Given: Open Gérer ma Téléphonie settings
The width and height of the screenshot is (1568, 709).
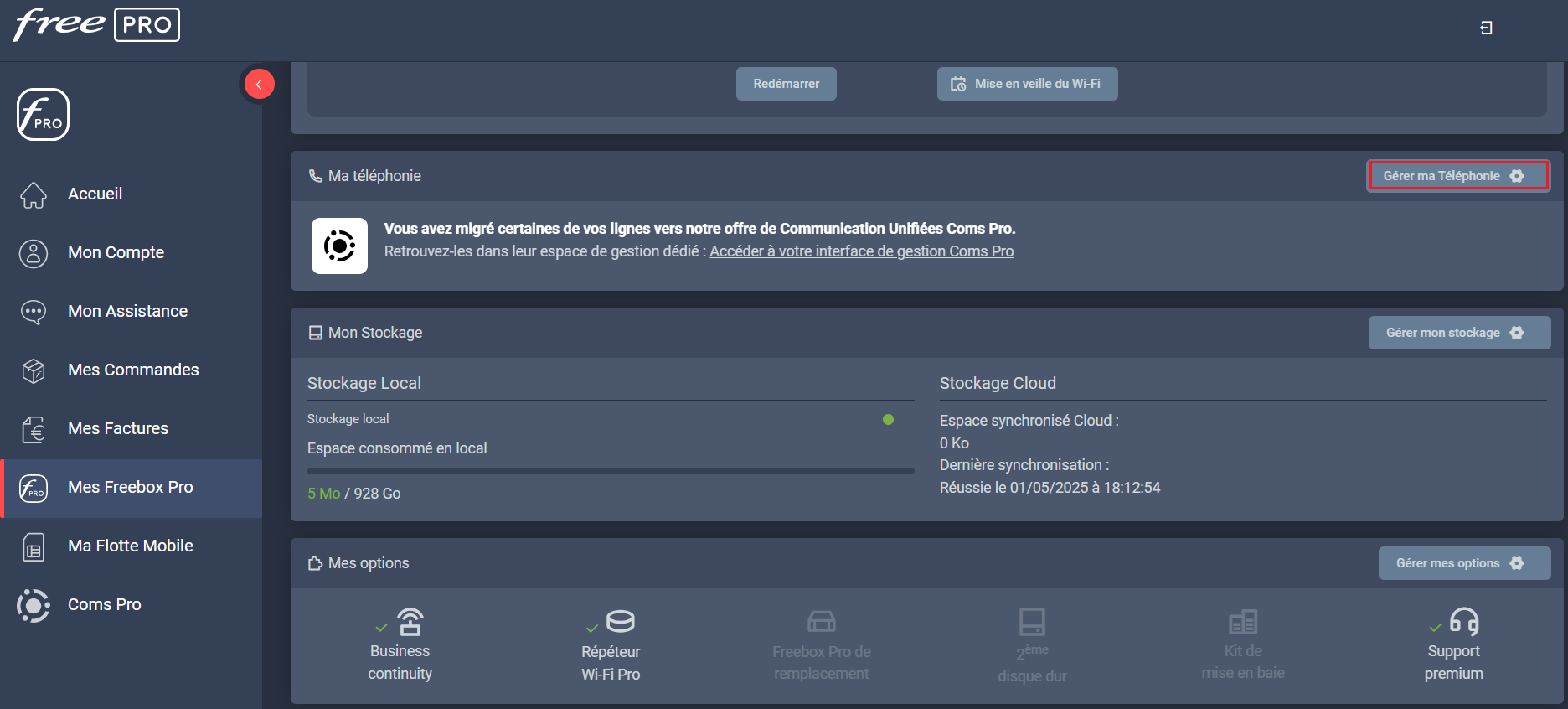Looking at the screenshot, I should pyautogui.click(x=1457, y=176).
